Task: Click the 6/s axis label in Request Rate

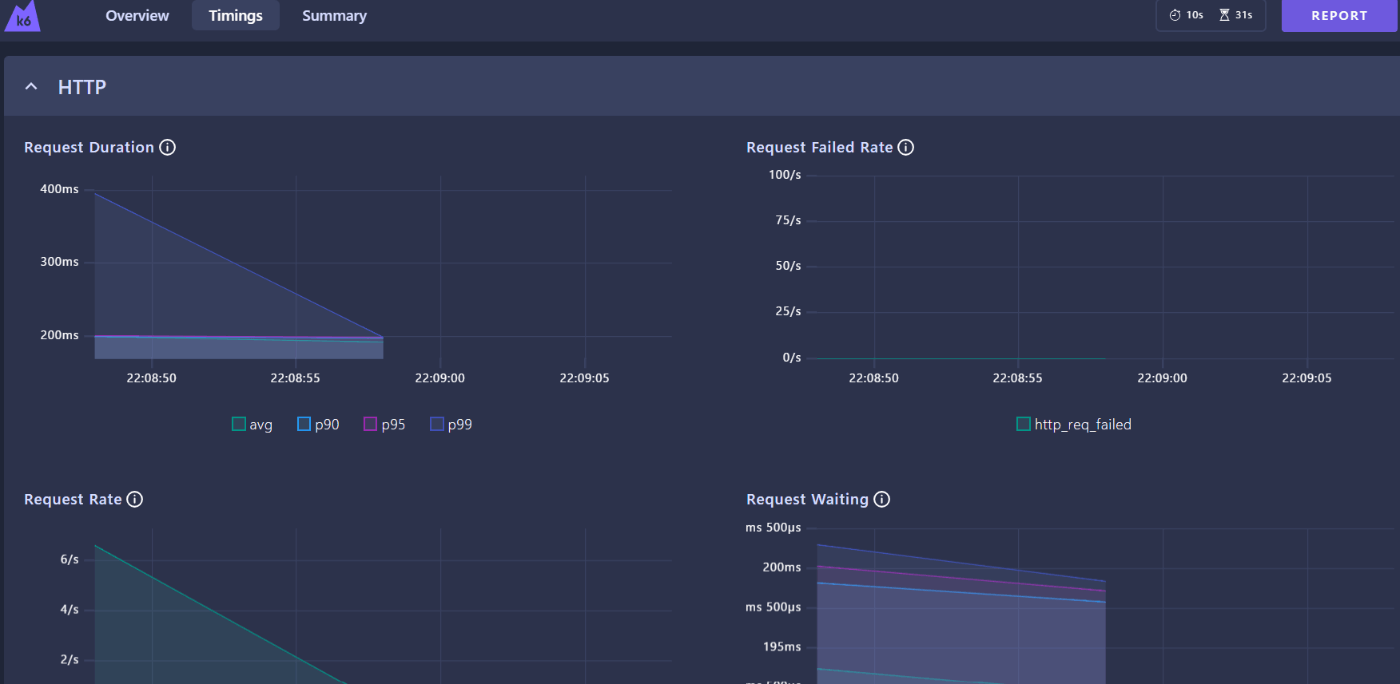Action: click(x=69, y=560)
